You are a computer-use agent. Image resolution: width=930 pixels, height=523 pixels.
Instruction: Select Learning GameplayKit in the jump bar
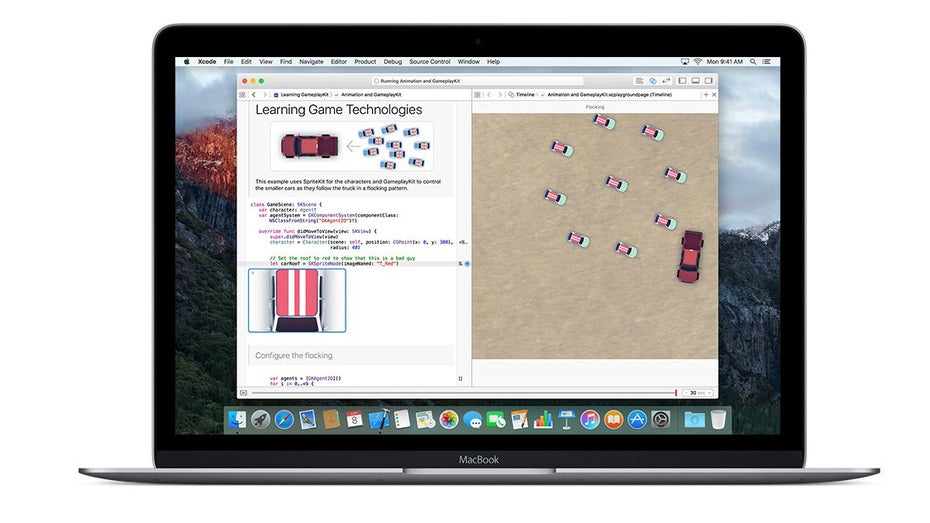(301, 95)
